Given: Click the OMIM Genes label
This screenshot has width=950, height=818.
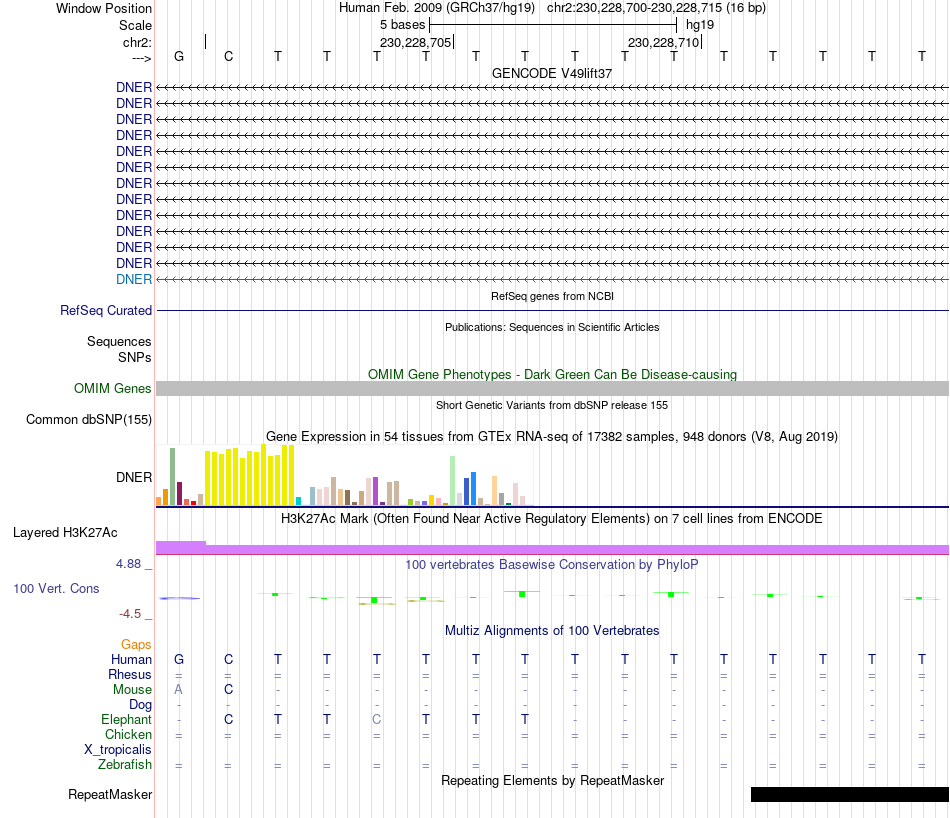Looking at the screenshot, I should [x=112, y=388].
